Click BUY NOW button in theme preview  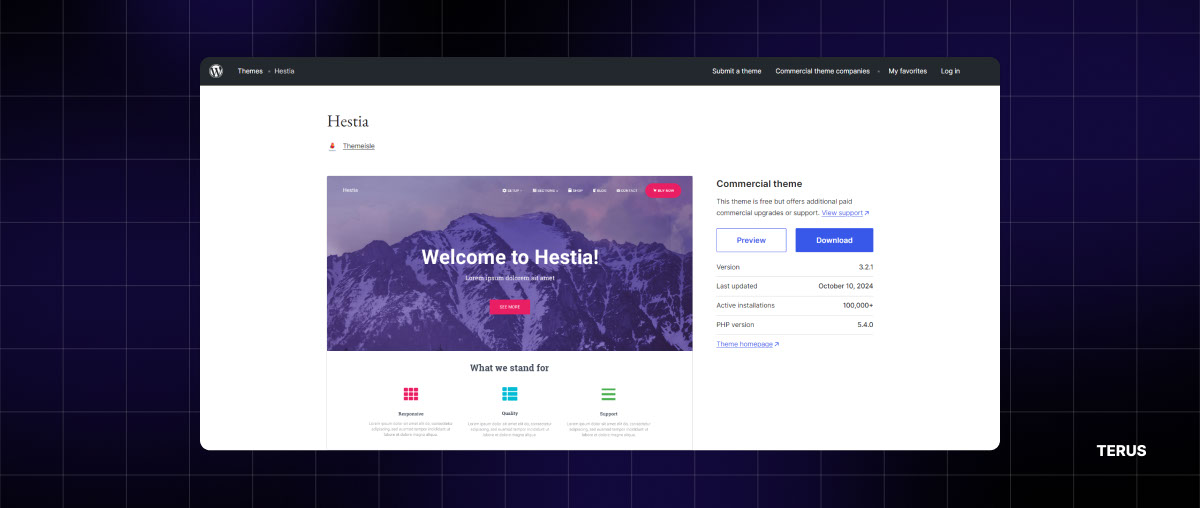663,190
